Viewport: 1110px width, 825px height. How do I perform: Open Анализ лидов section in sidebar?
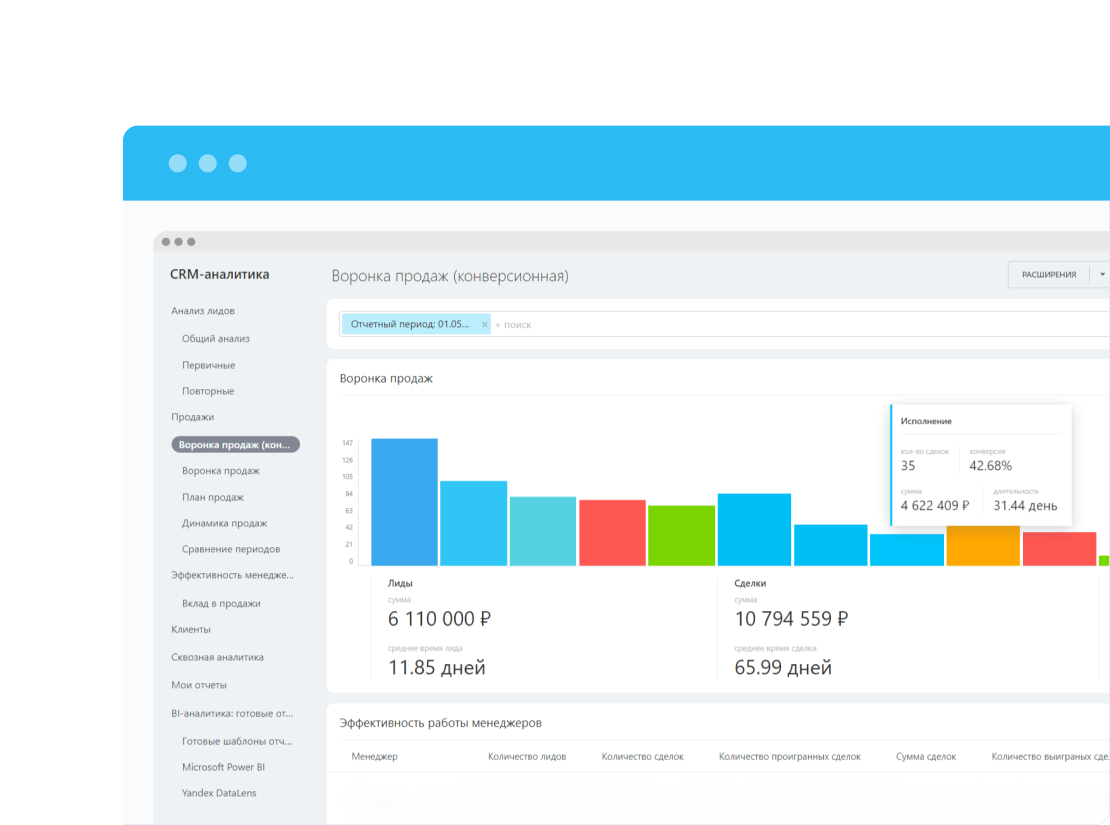(x=202, y=311)
